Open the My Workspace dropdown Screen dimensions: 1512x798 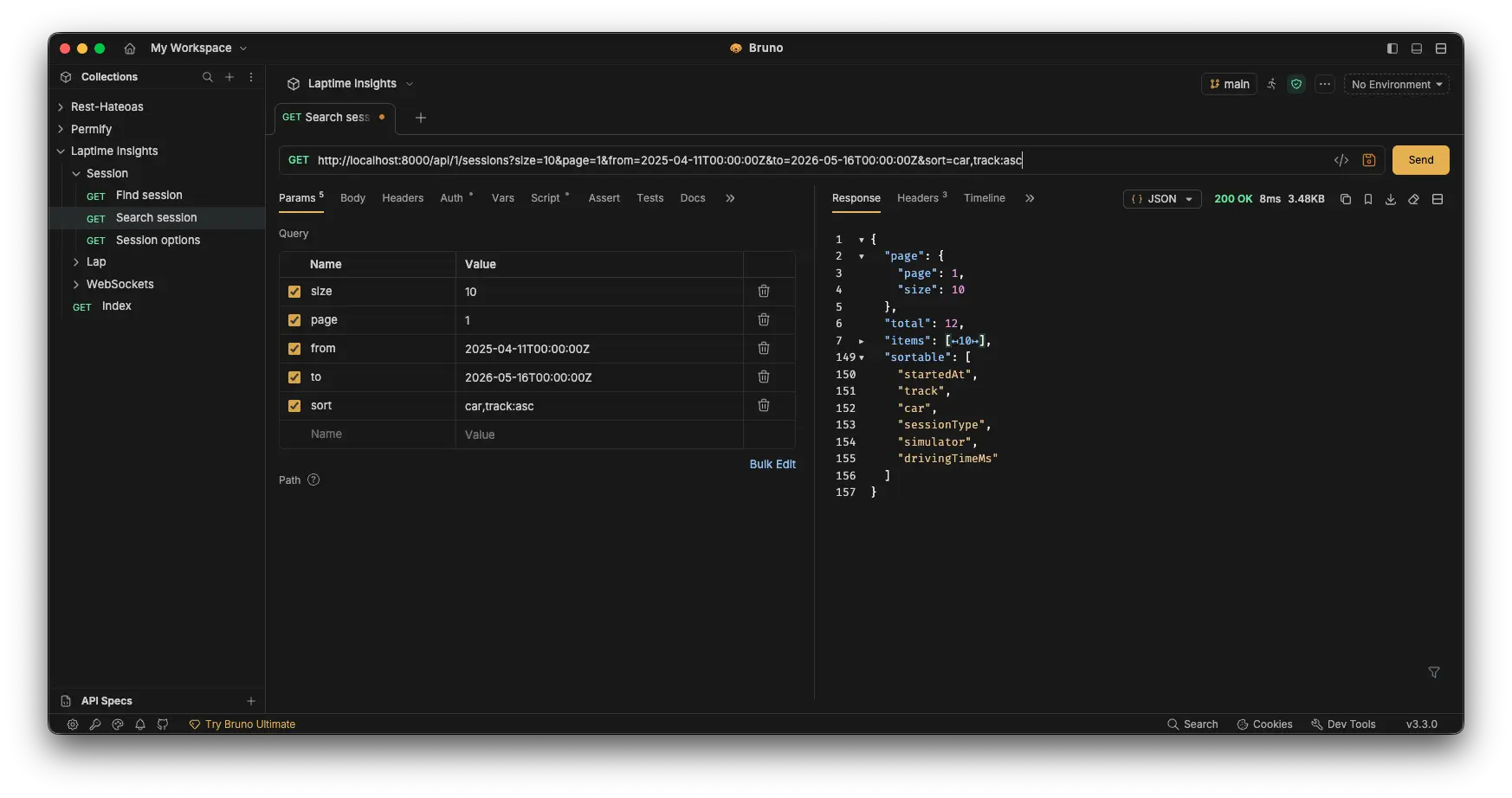point(199,48)
